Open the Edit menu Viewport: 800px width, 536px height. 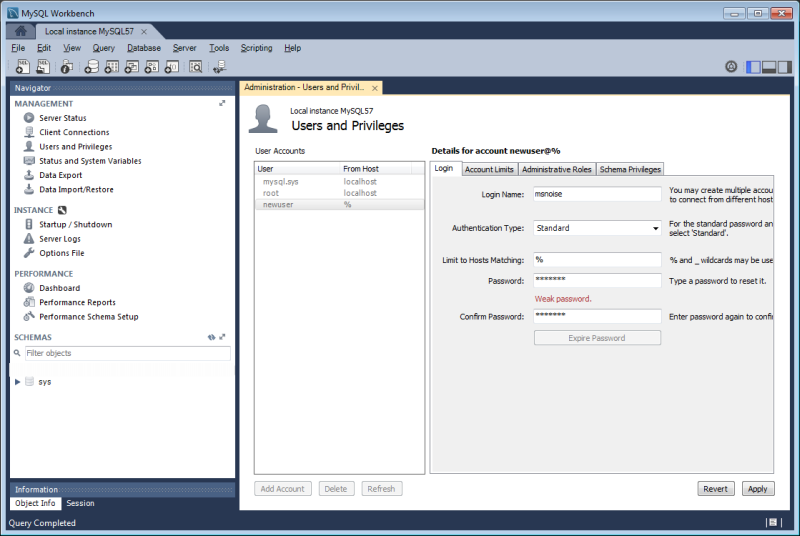pos(44,48)
